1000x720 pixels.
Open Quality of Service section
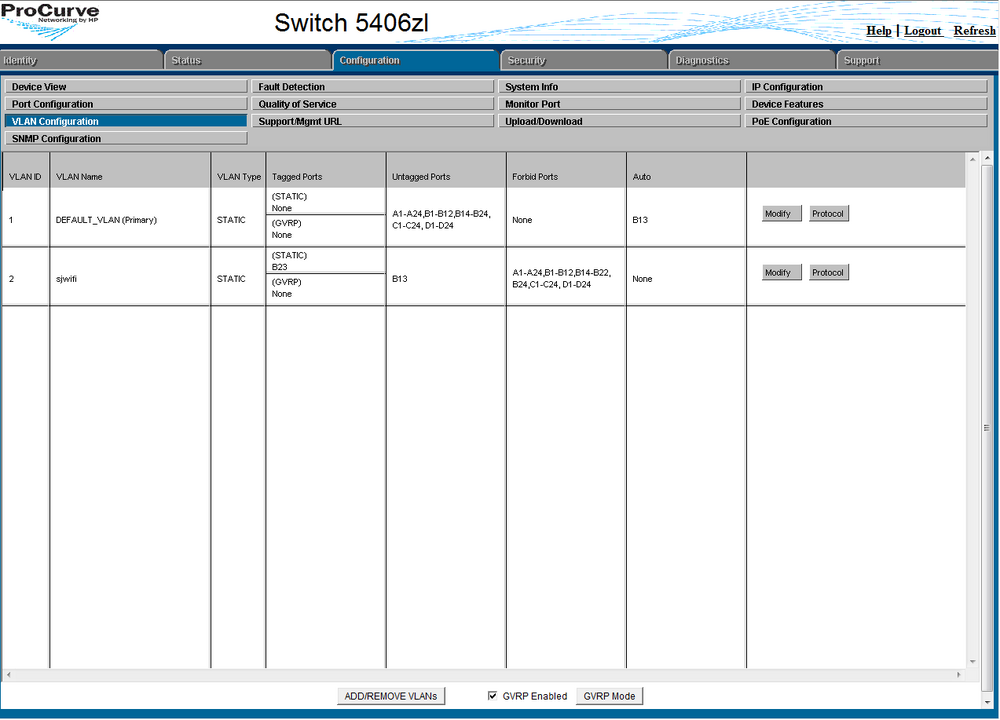[372, 103]
